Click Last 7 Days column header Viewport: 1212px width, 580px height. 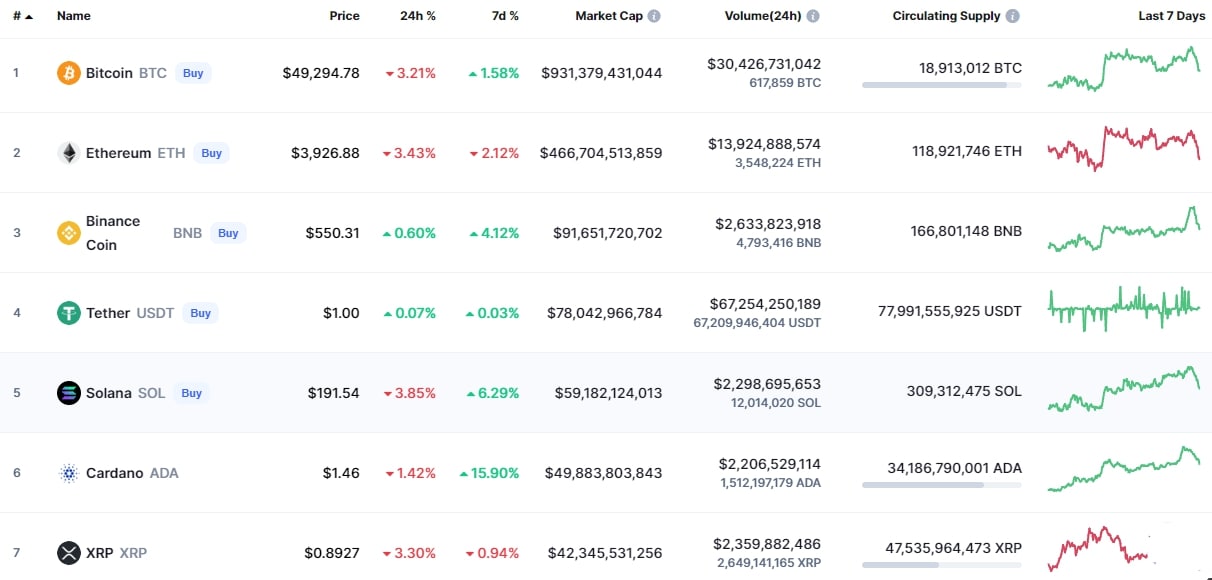click(x=1172, y=16)
